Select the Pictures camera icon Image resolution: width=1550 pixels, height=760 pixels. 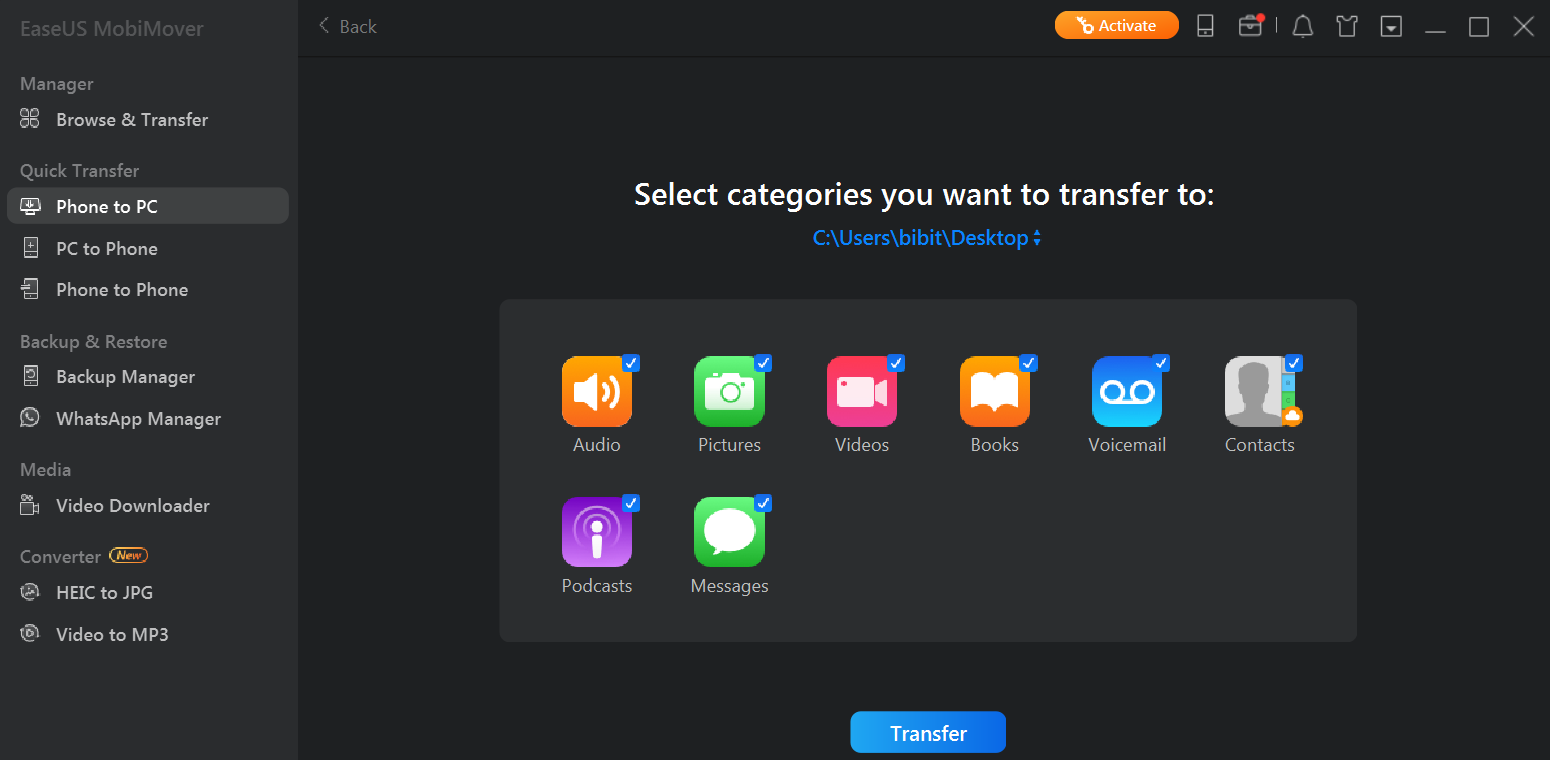point(729,392)
